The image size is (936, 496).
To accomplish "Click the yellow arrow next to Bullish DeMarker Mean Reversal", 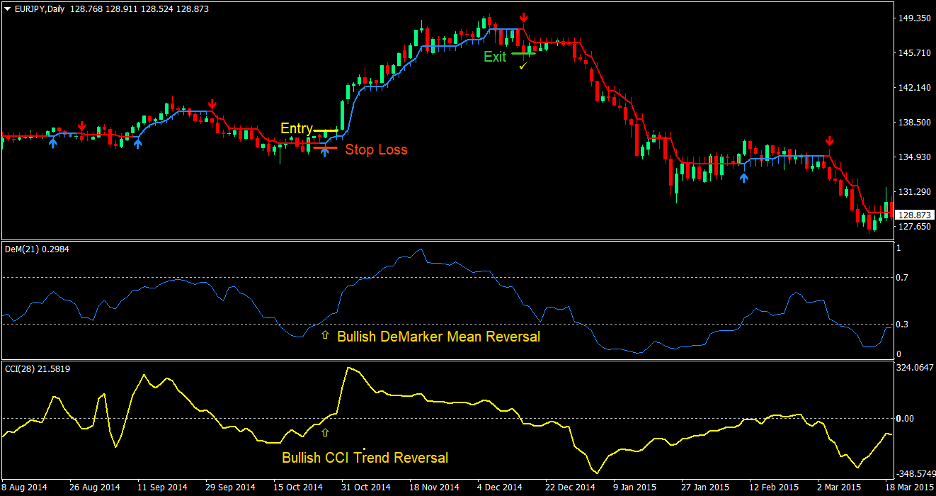I will 324,337.
